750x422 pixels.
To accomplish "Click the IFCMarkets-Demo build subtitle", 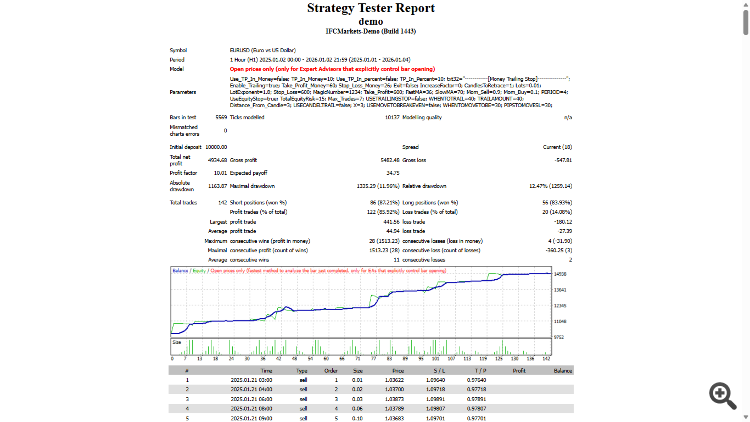I will click(371, 31).
